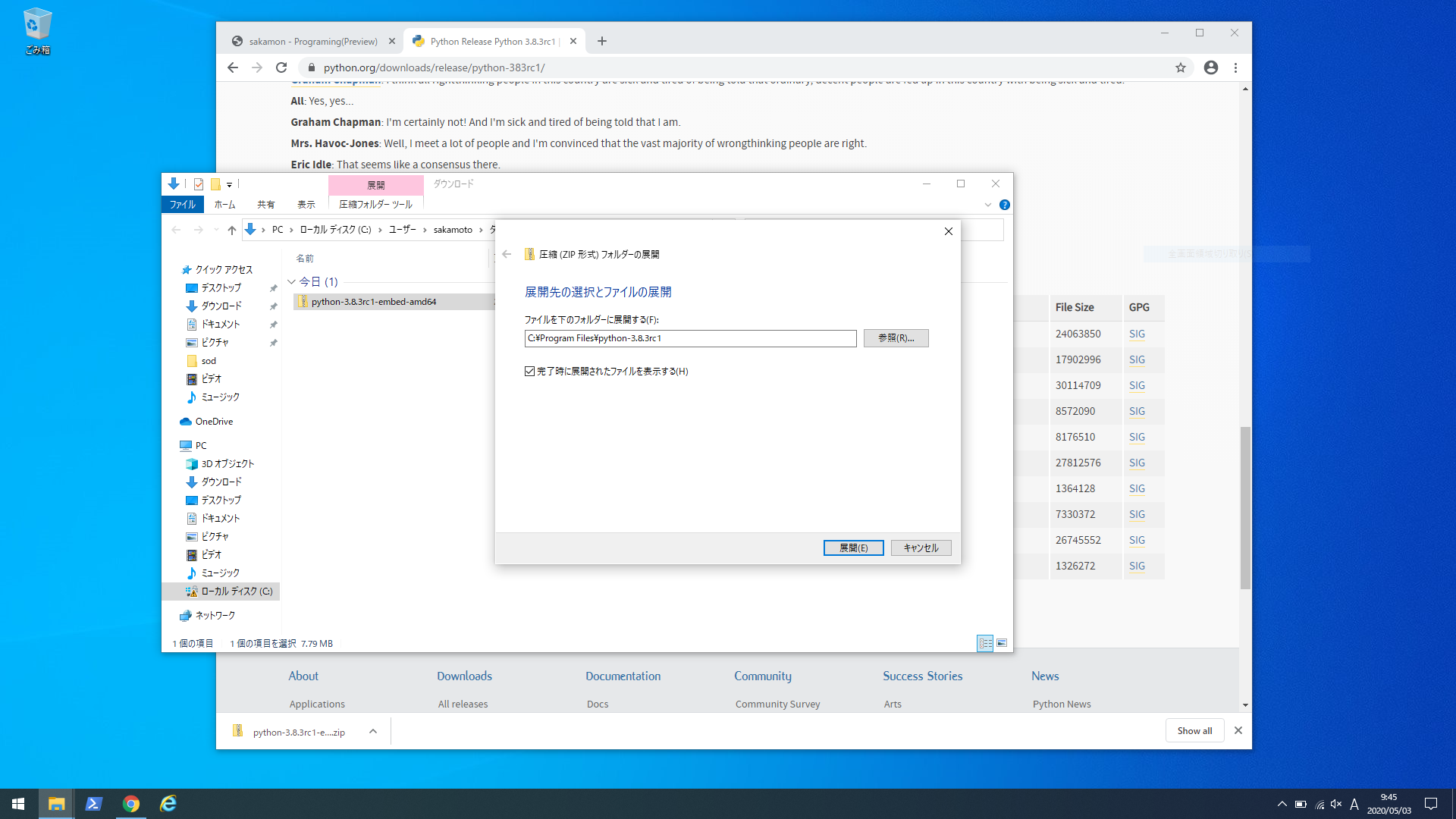The width and height of the screenshot is (1456, 819).
Task: Open the Chrome profile account icon
Action: [x=1211, y=67]
